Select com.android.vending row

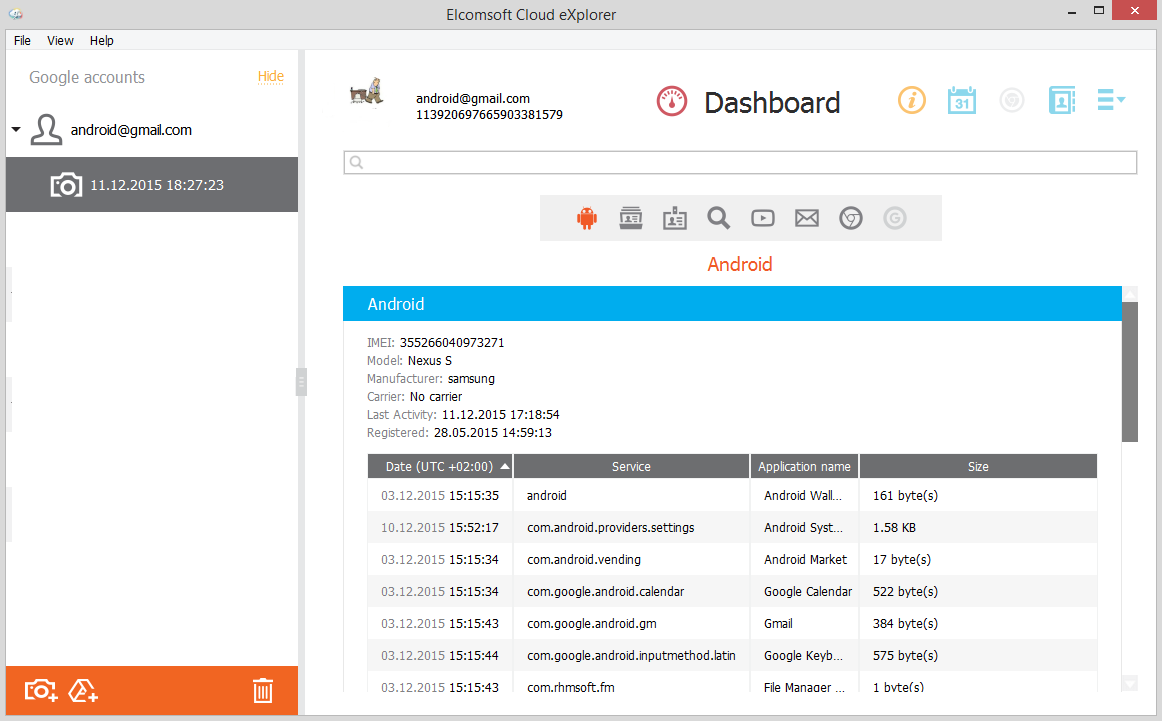coord(732,559)
